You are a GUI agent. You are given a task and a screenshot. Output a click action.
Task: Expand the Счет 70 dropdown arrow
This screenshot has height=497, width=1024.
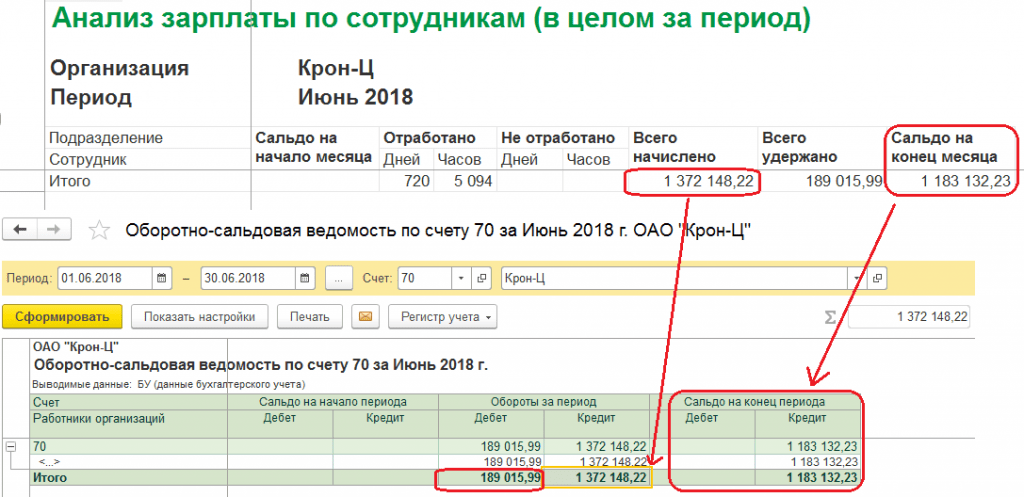[461, 278]
